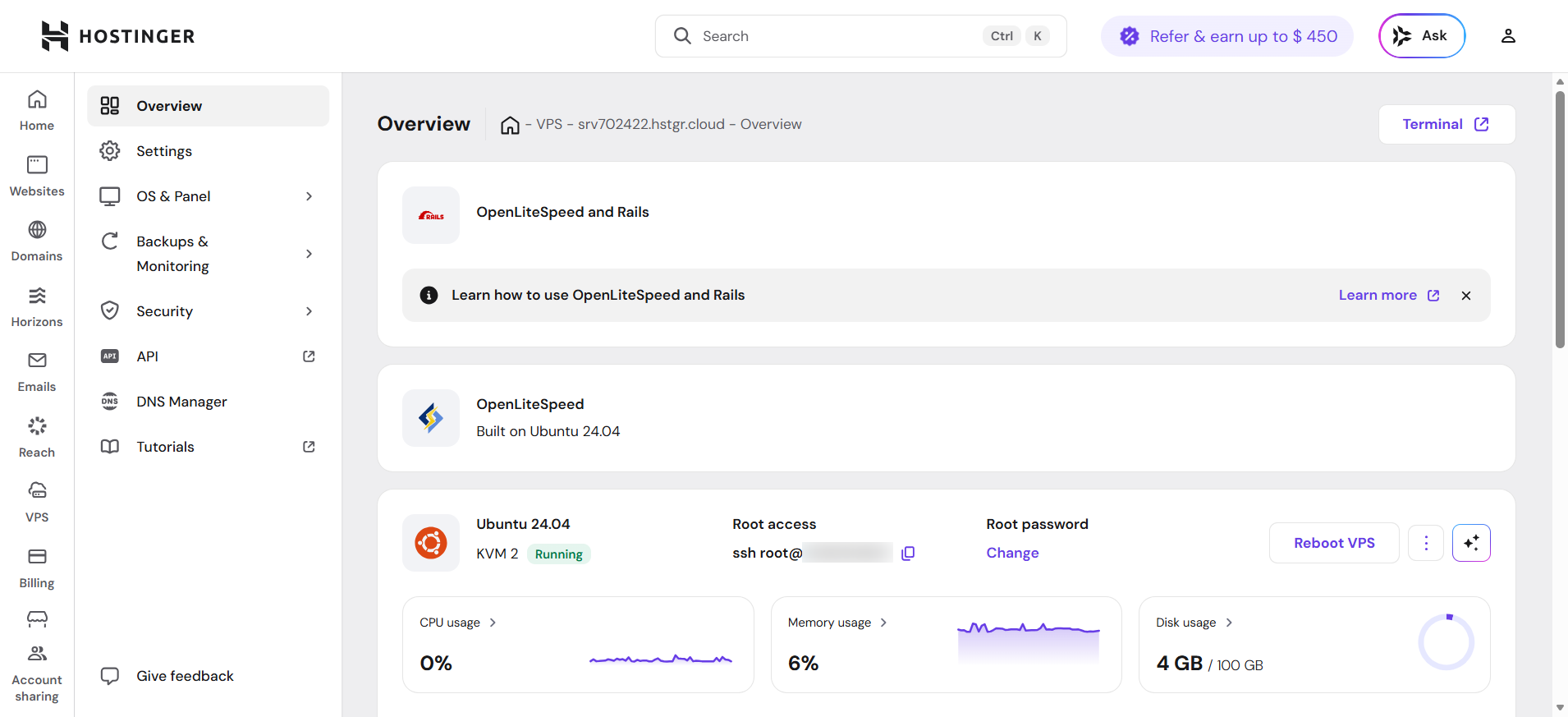Screen dimensions: 1568x717
Task: Open the Reach sidebar item
Action: tap(37, 437)
